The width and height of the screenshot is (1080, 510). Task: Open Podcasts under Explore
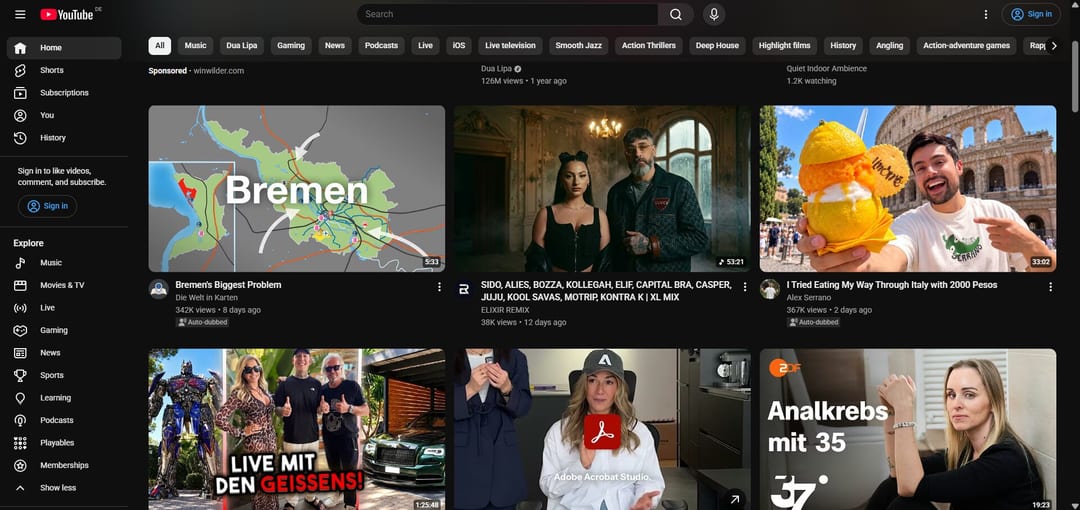(x=64, y=420)
